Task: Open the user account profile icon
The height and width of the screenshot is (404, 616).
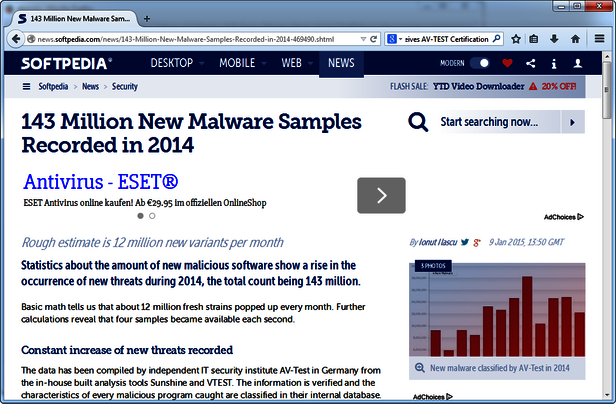Action: tap(577, 63)
